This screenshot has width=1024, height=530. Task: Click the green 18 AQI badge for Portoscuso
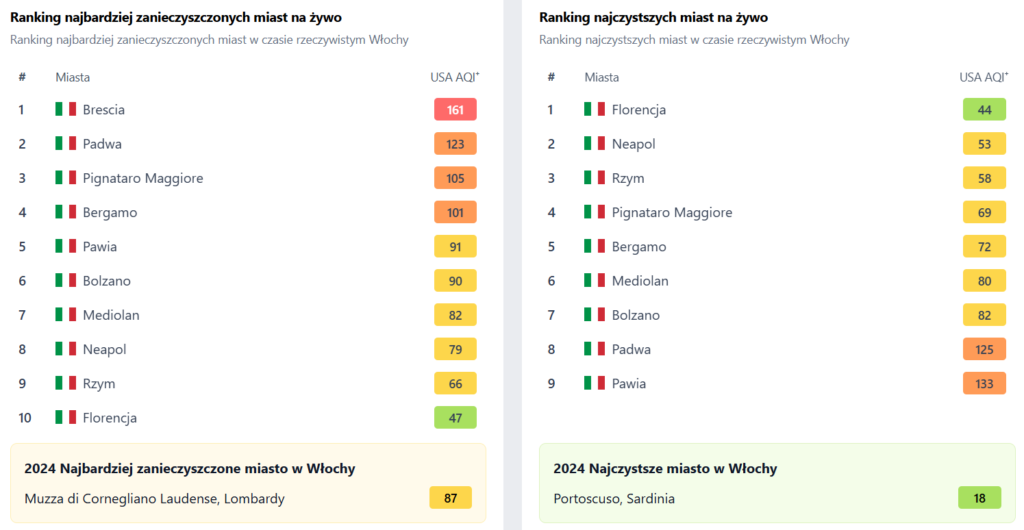(980, 498)
